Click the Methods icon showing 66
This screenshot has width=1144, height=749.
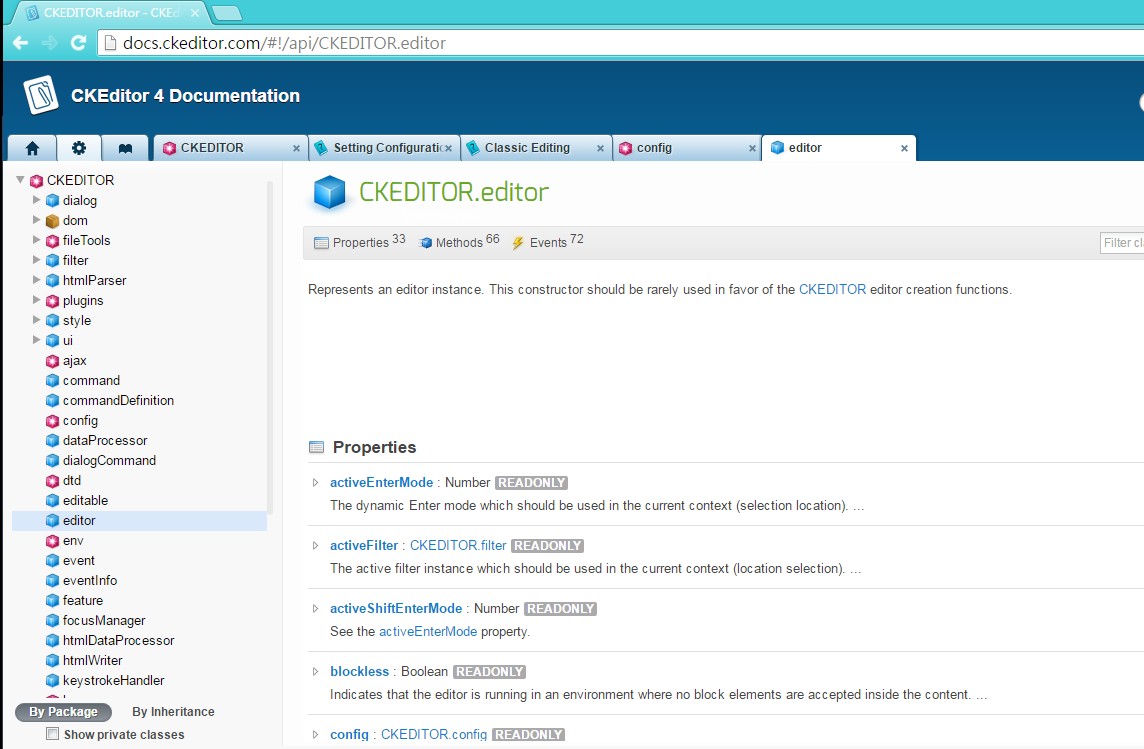[426, 242]
